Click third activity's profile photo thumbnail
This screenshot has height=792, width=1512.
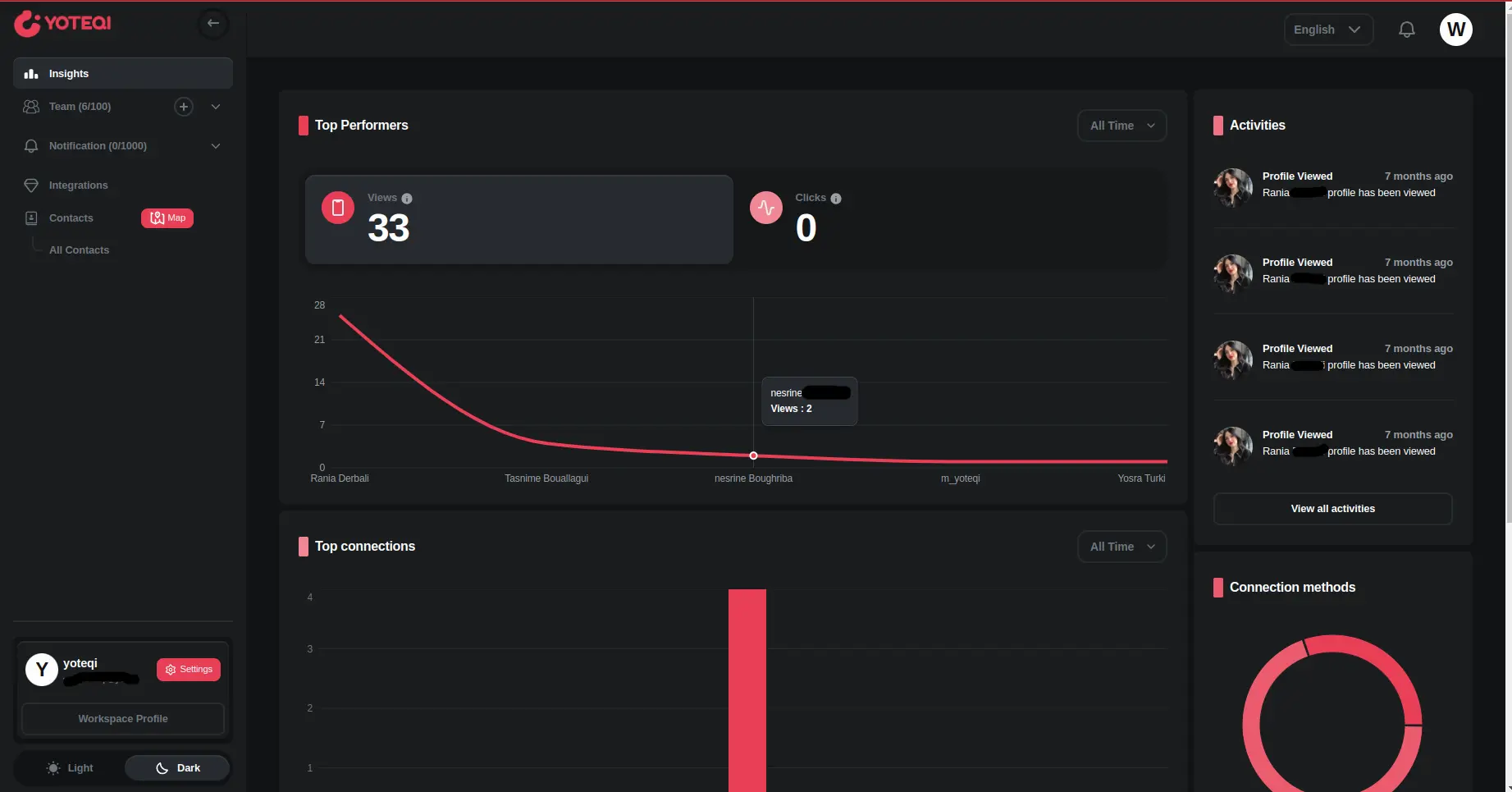coord(1233,360)
